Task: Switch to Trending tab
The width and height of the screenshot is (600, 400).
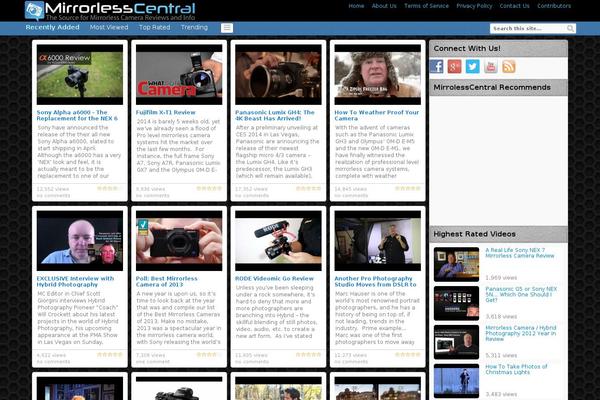Action: click(194, 27)
